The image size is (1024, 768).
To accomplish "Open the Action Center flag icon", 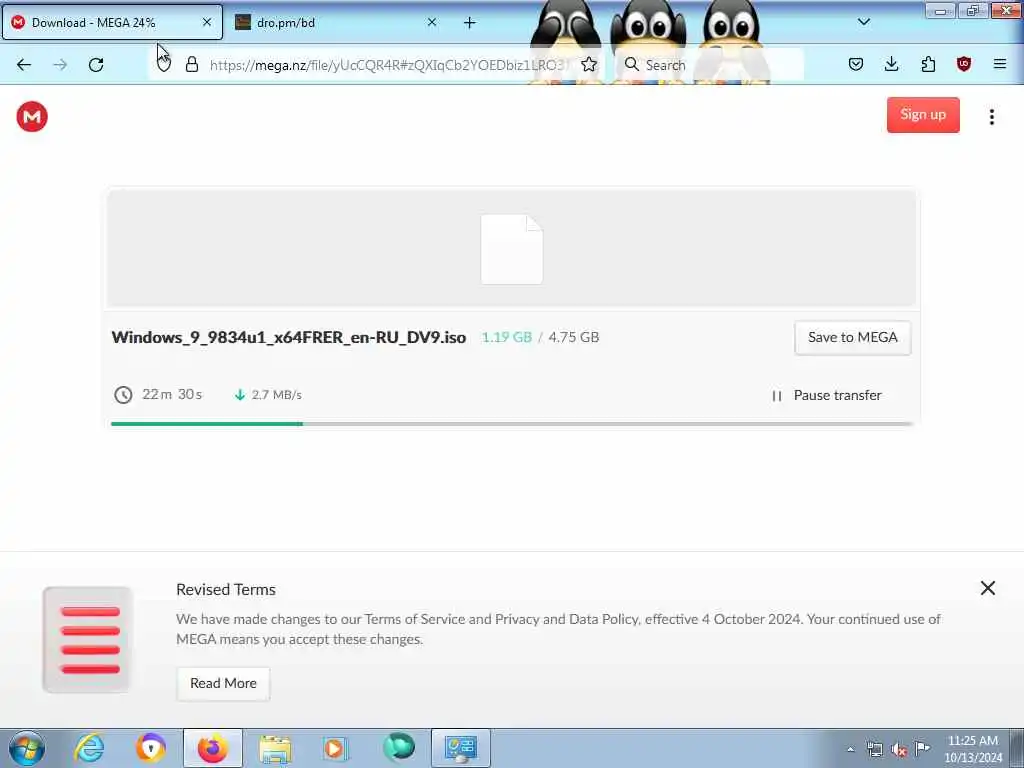I will coord(922,748).
